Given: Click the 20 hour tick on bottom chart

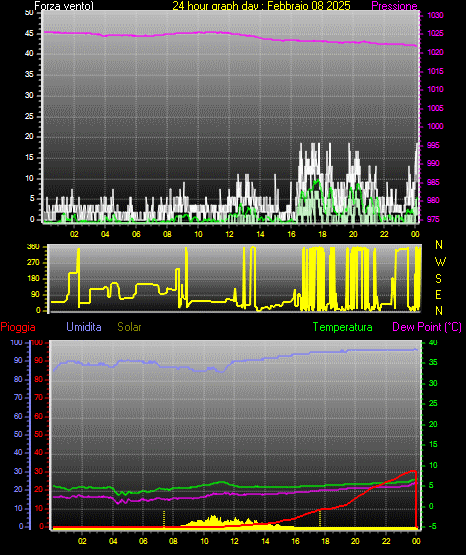Looking at the screenshot, I should point(355,541).
